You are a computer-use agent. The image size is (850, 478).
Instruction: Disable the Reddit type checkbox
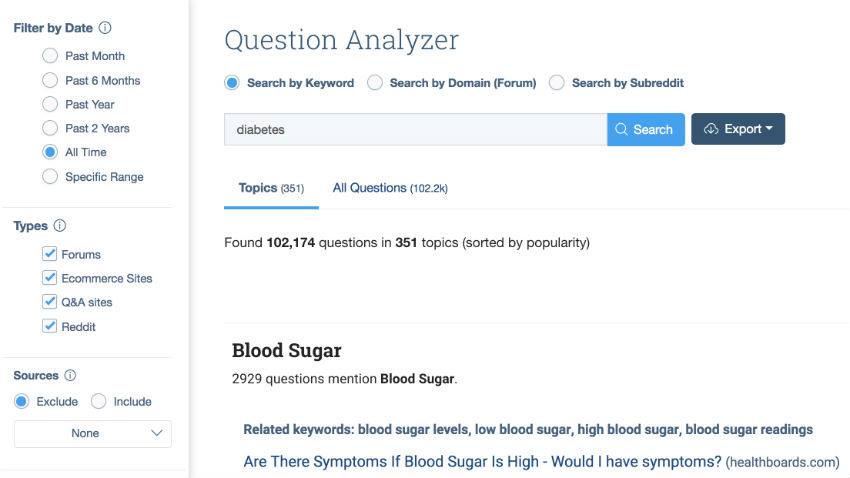(x=49, y=326)
